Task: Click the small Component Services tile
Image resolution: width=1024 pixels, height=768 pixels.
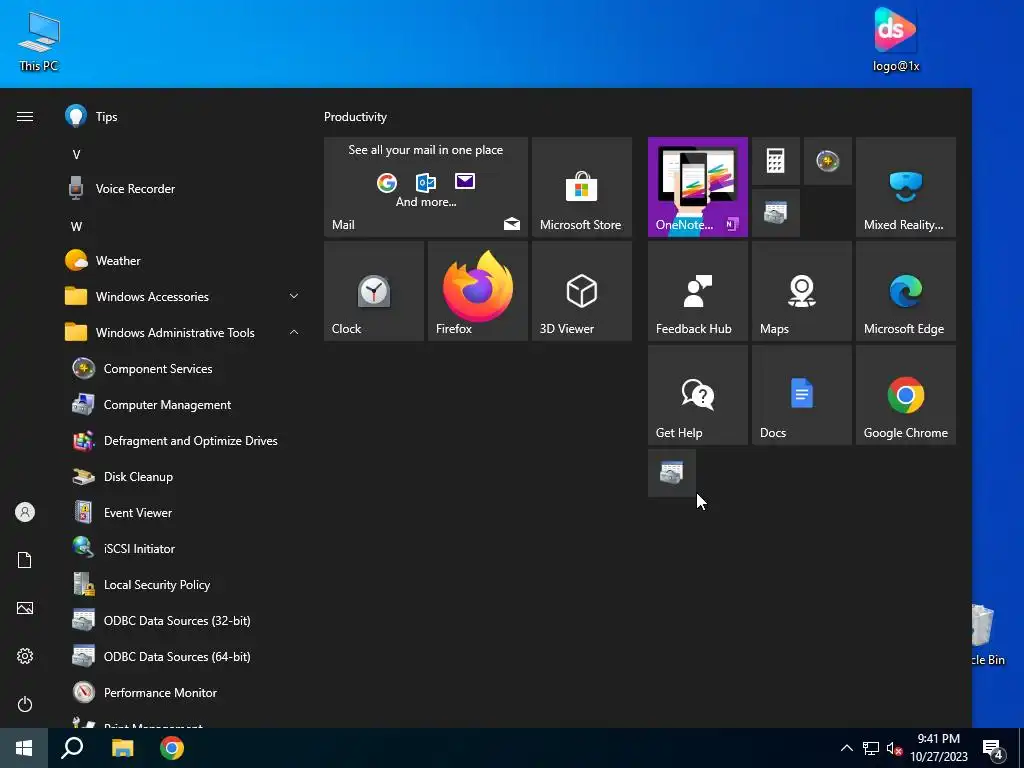Action: pyautogui.click(x=827, y=161)
